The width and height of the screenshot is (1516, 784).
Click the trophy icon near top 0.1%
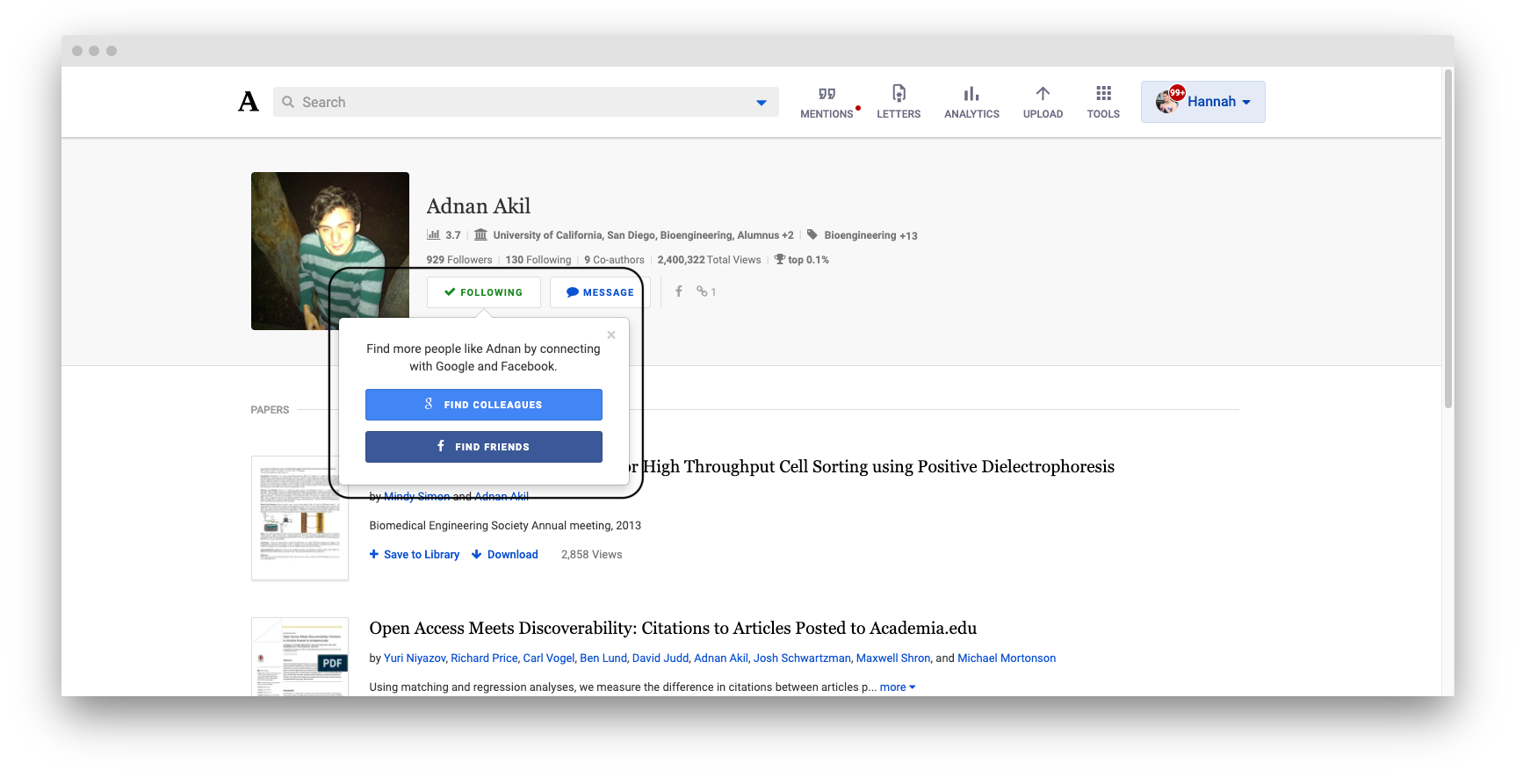[779, 259]
